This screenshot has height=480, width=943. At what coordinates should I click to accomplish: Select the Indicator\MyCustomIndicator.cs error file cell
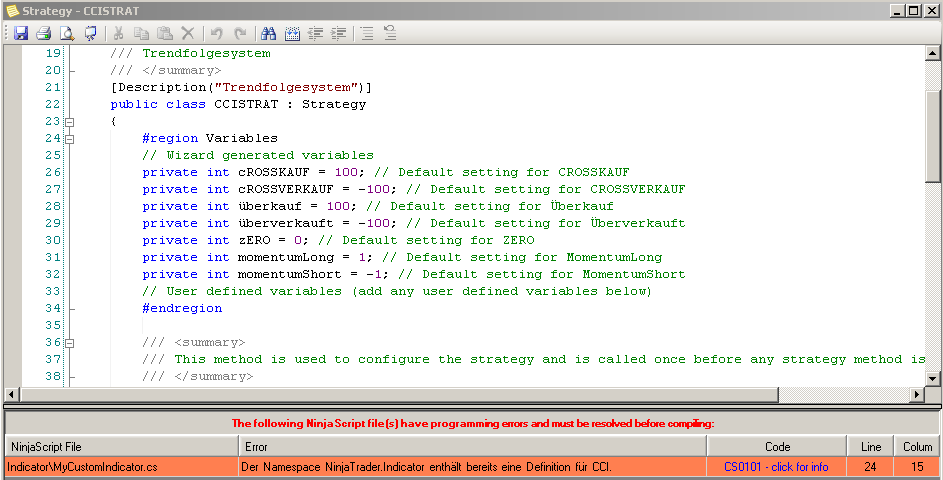click(121, 467)
